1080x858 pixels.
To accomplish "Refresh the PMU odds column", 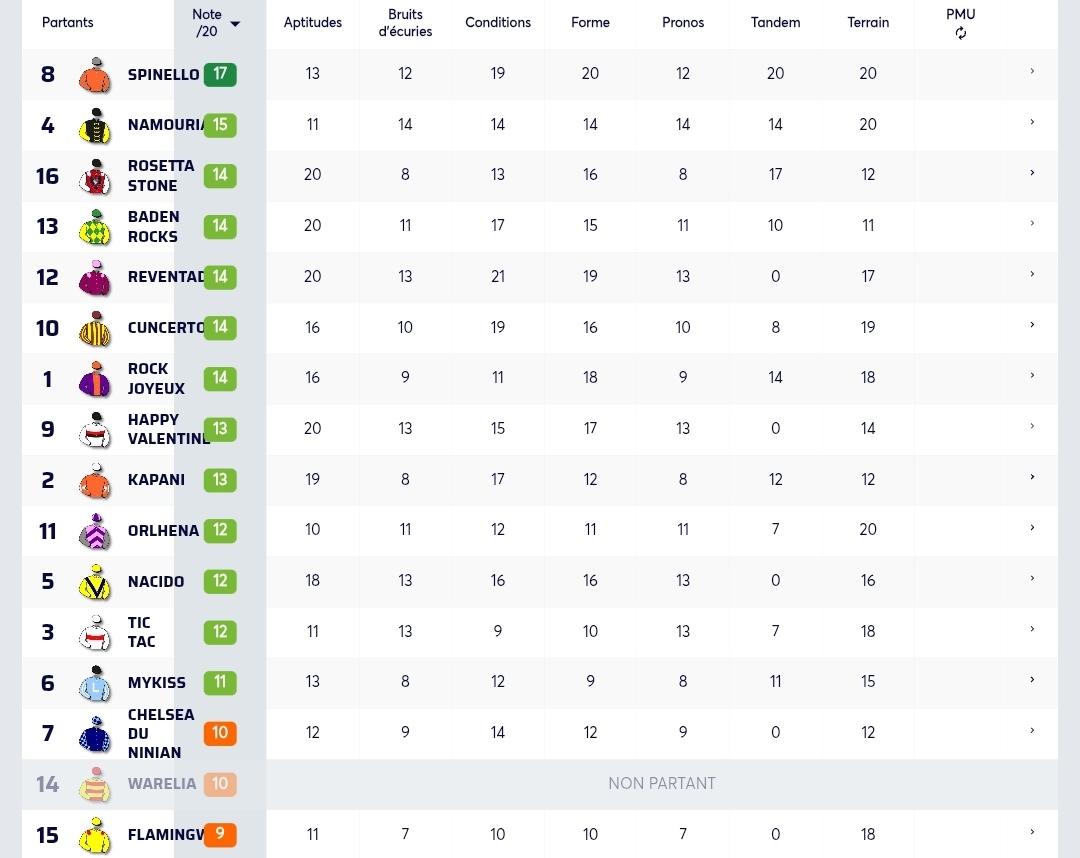I will tap(960, 33).
